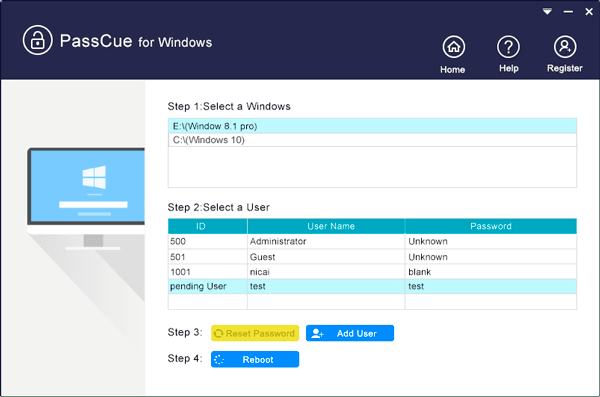The width and height of the screenshot is (600, 397).
Task: Click the Add User button
Action: click(x=350, y=333)
